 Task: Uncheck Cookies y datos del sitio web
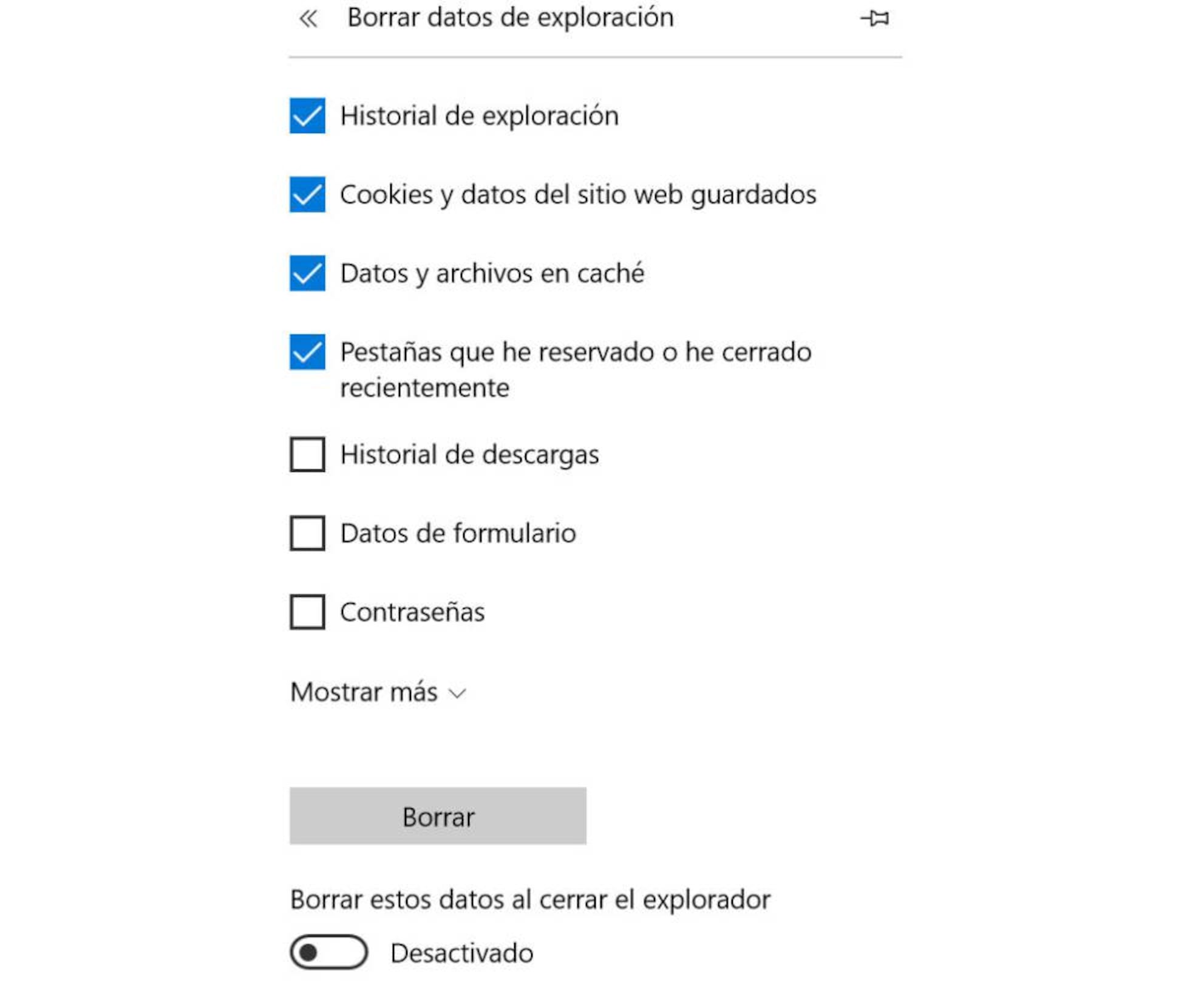[x=307, y=194]
